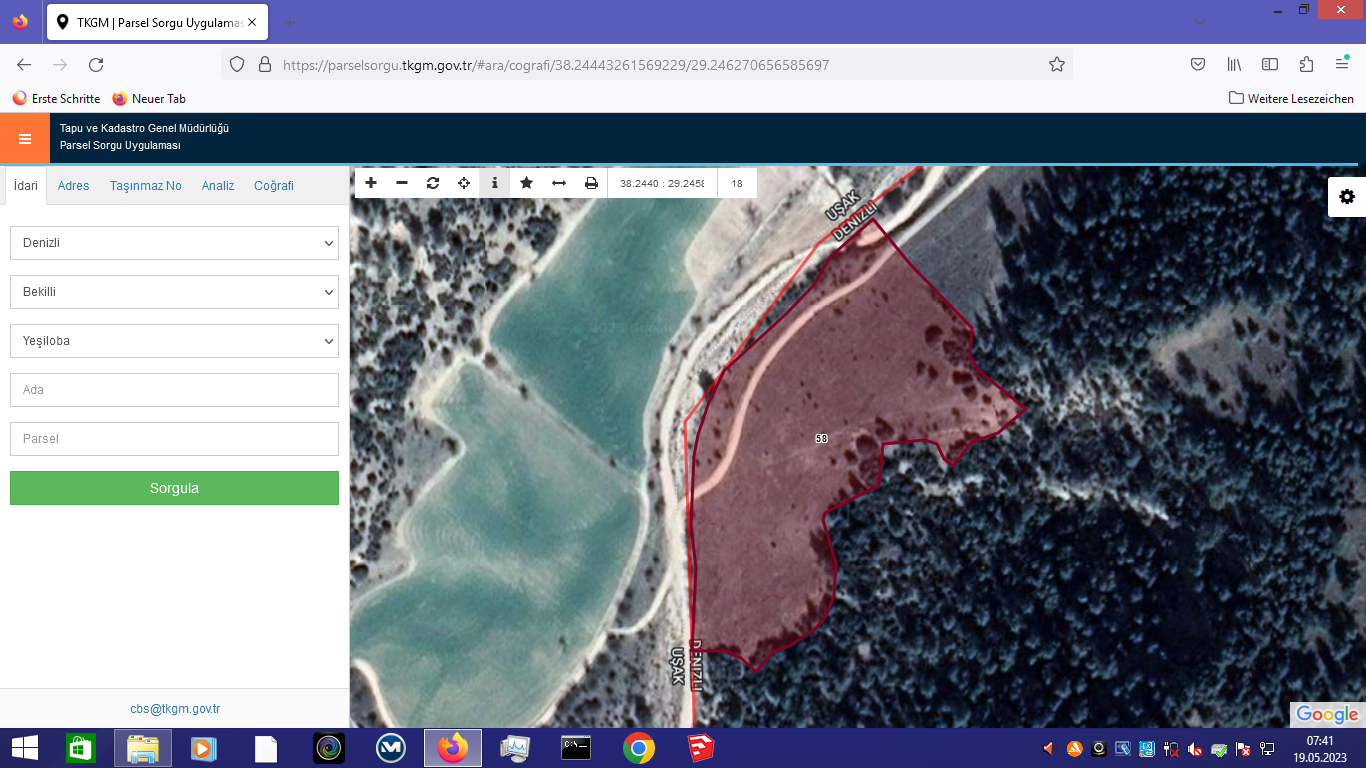This screenshot has height=768, width=1366.
Task: Expand the Bekilli district dropdown
Action: 174,292
